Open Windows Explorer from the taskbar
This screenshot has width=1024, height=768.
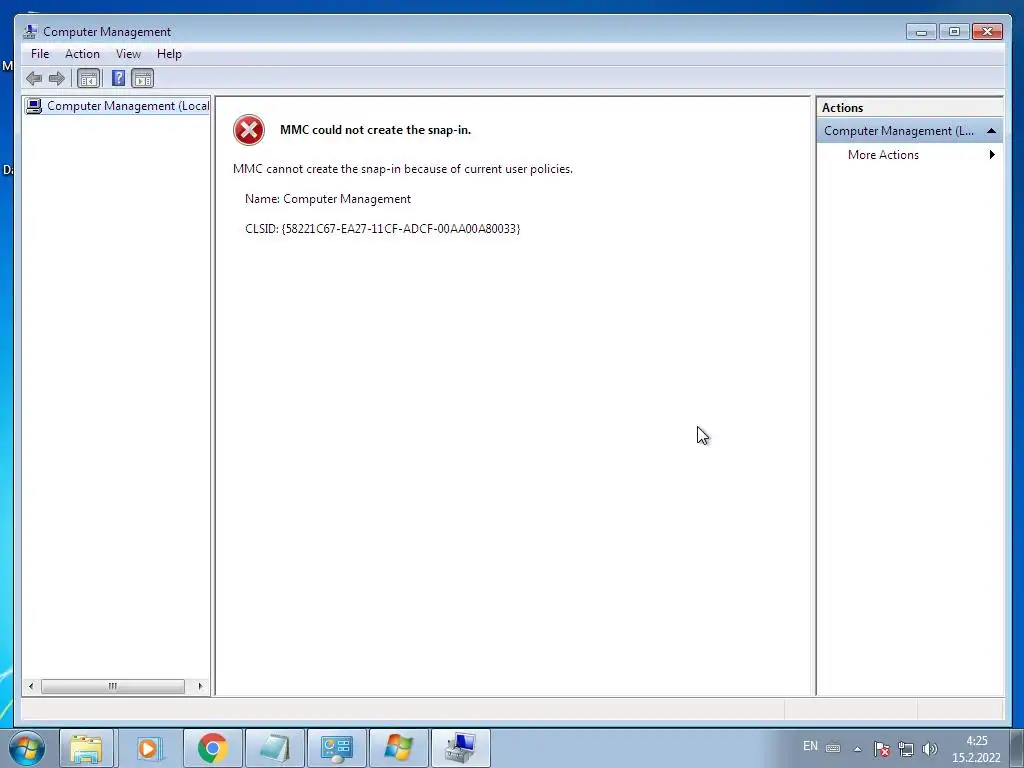point(86,748)
